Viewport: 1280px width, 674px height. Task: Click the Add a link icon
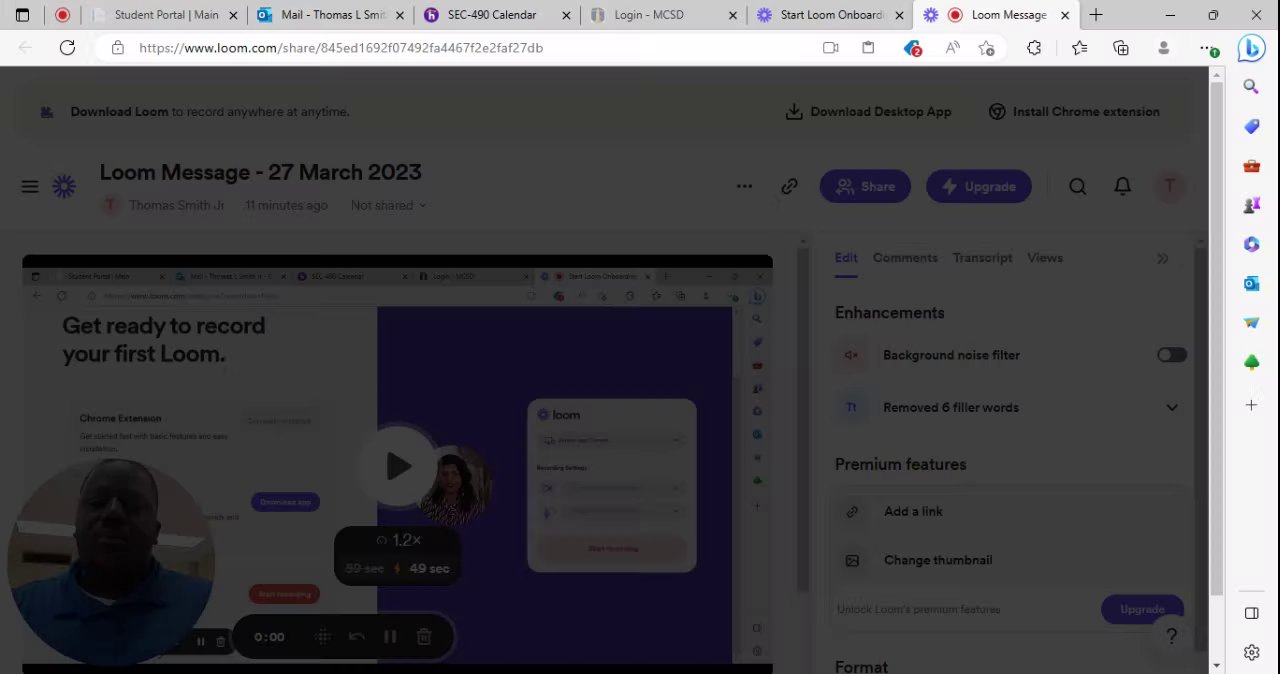852,511
